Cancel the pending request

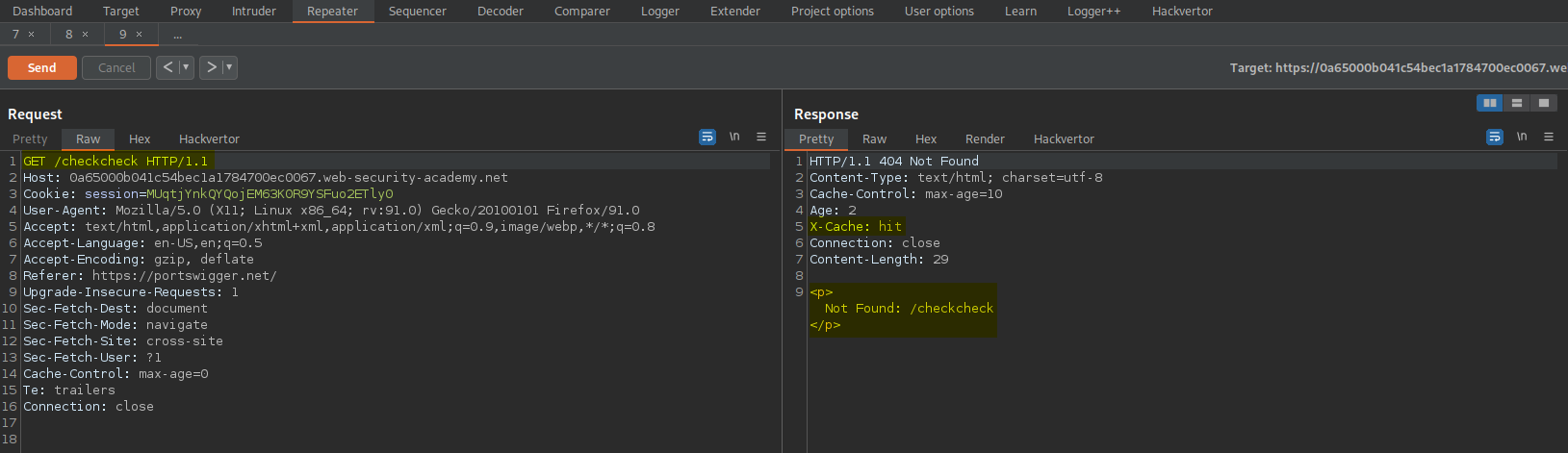[116, 67]
